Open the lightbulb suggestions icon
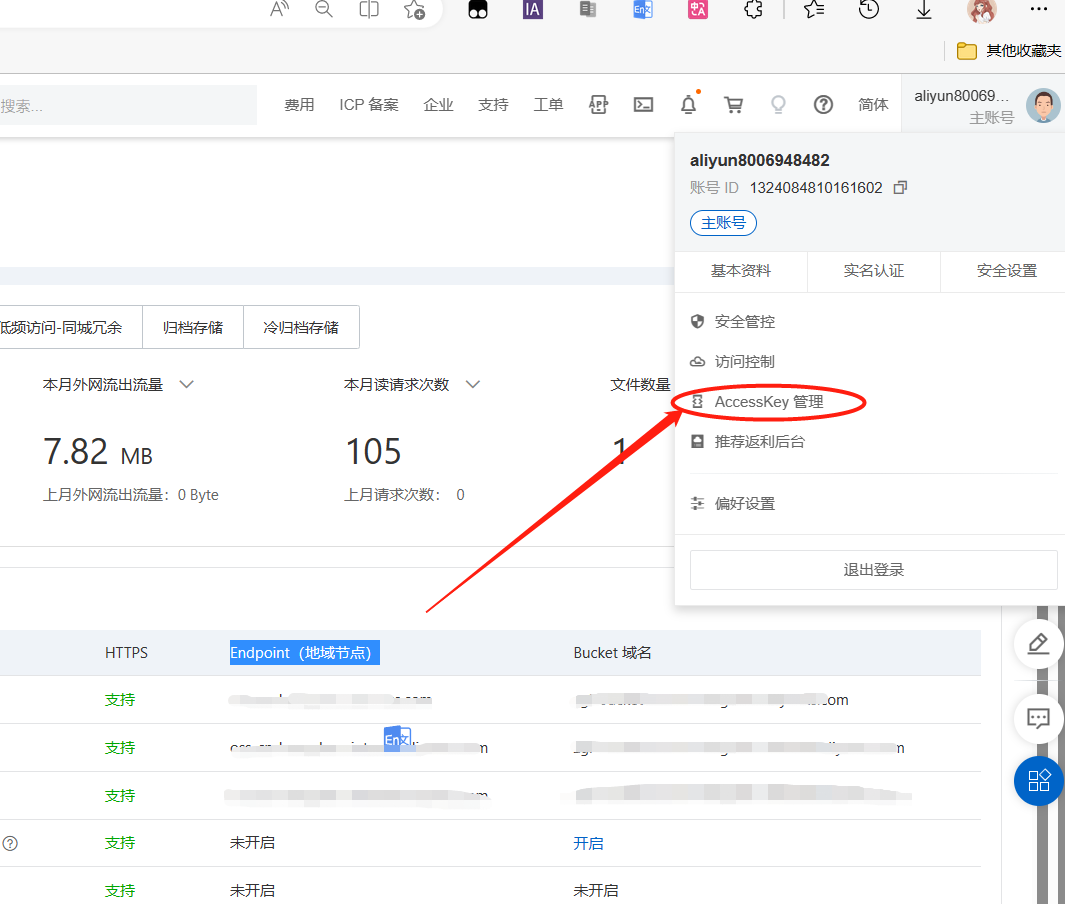1065x904 pixels. [x=777, y=105]
